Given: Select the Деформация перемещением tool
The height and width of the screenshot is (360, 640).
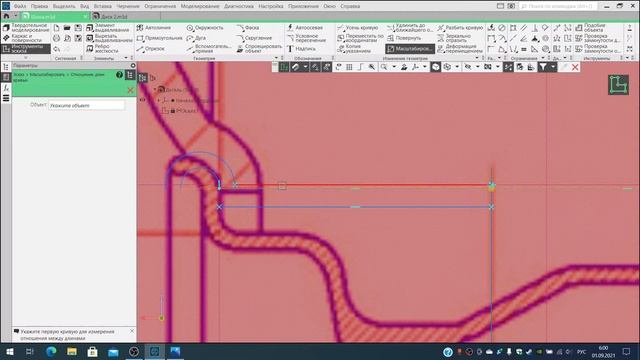Looking at the screenshot, I should click(x=460, y=49).
